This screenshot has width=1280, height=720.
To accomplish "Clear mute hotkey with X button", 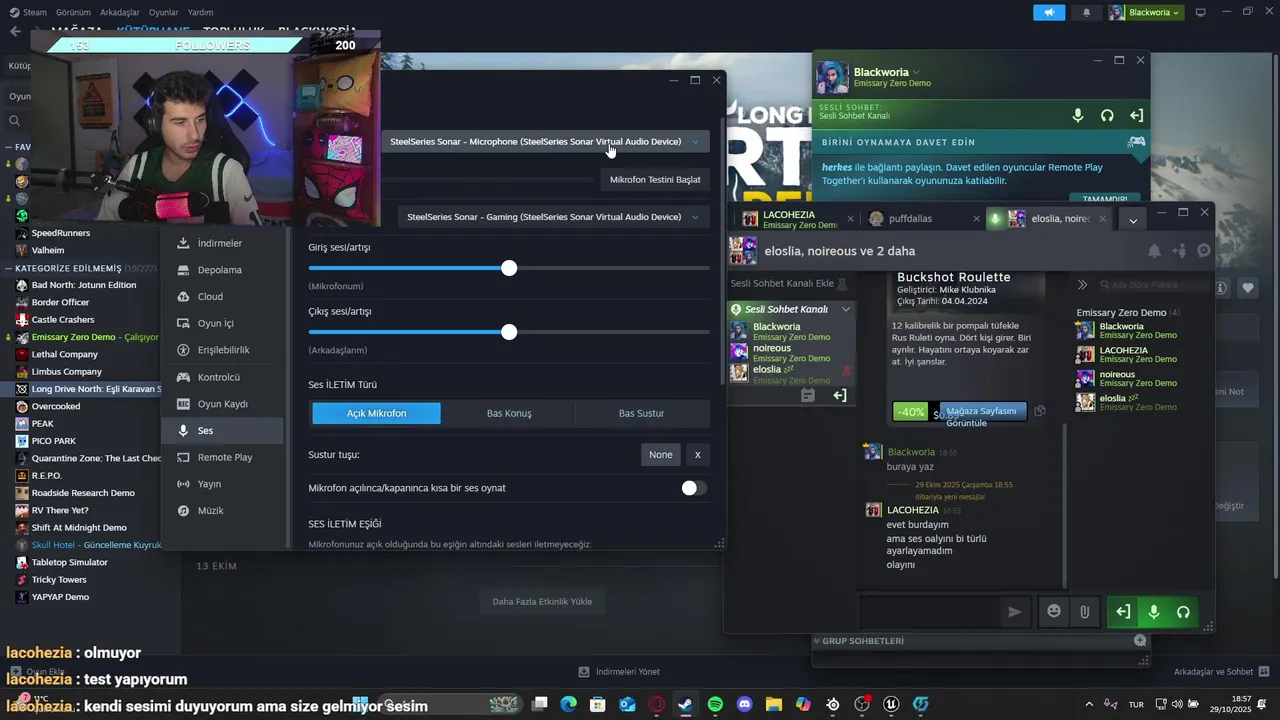I will pos(698,454).
